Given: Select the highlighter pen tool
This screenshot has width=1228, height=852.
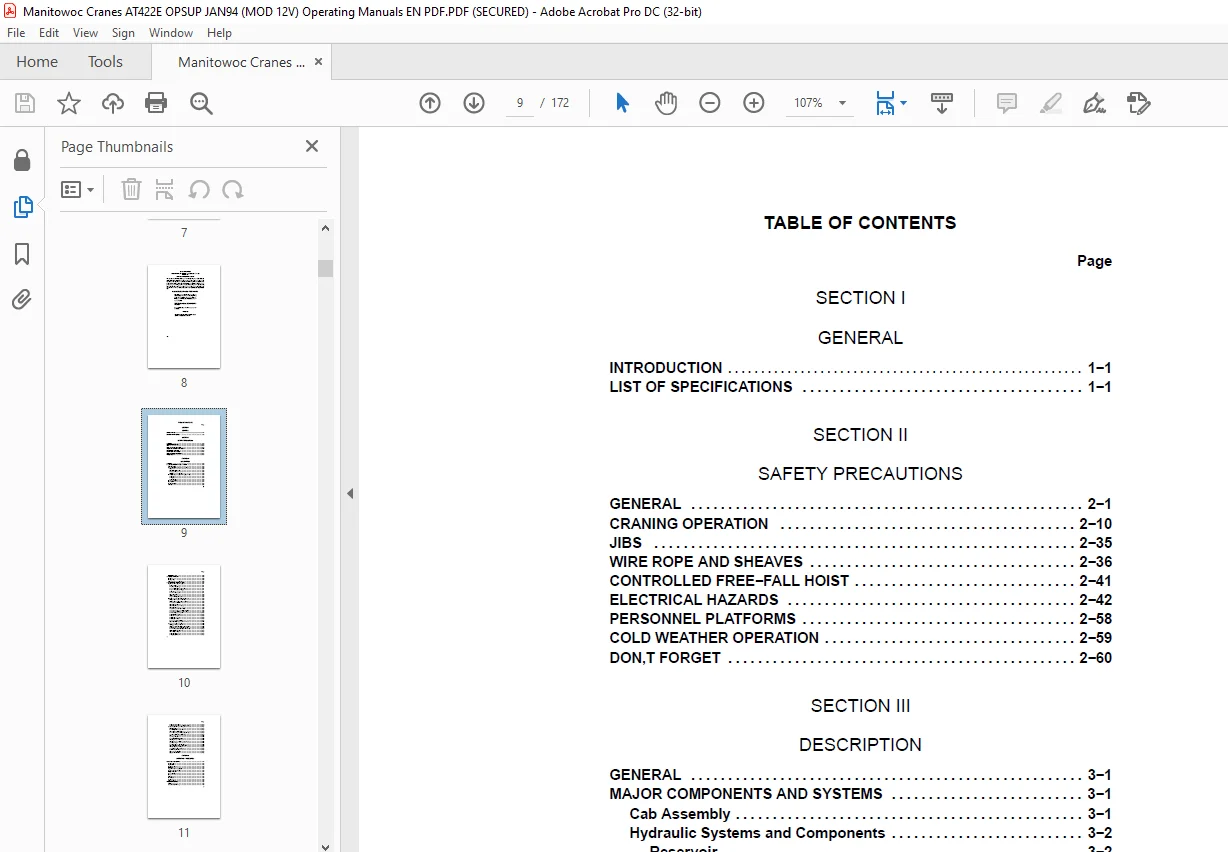Looking at the screenshot, I should point(1051,103).
